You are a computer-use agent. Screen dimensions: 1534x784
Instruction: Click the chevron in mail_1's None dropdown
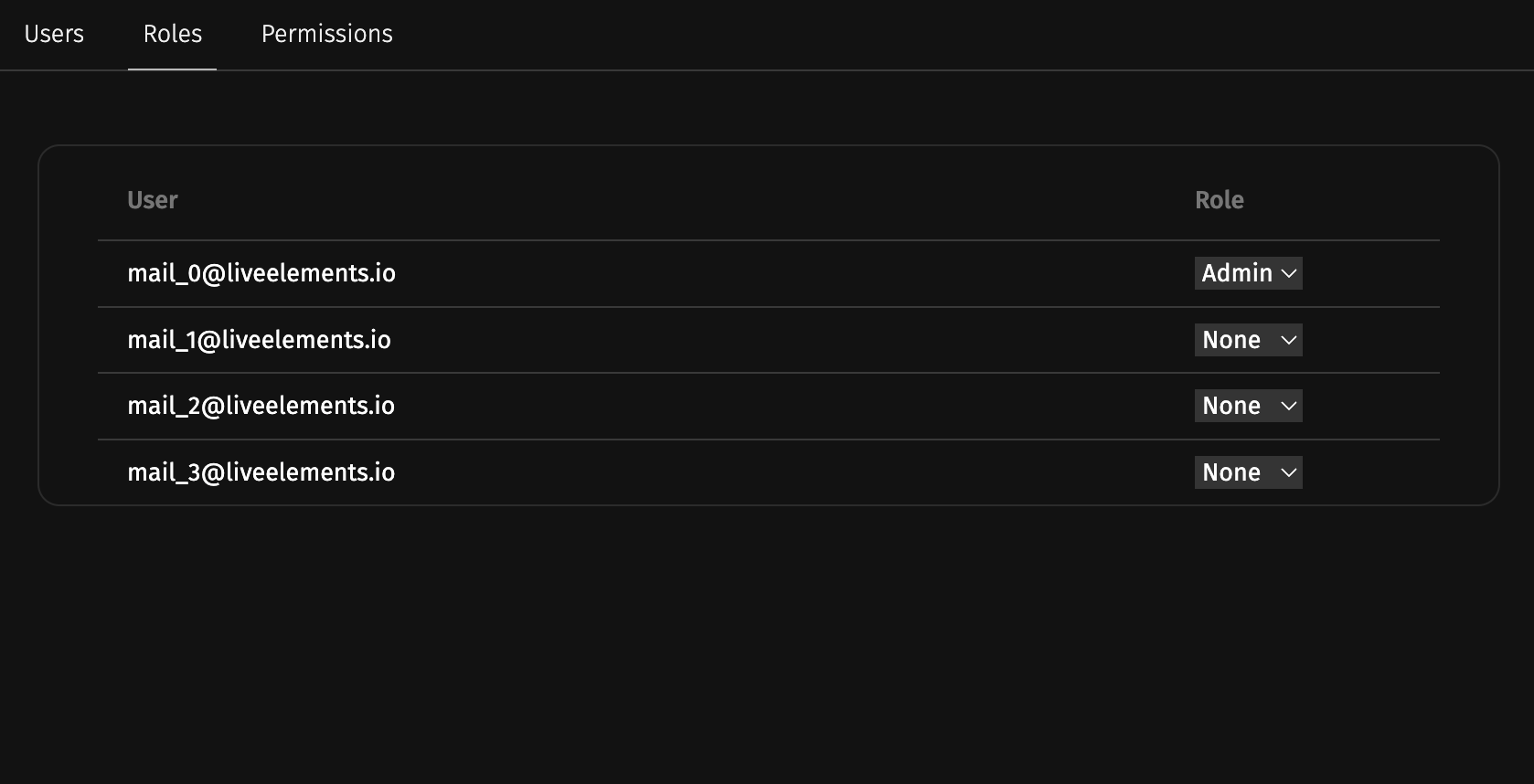pos(1289,340)
